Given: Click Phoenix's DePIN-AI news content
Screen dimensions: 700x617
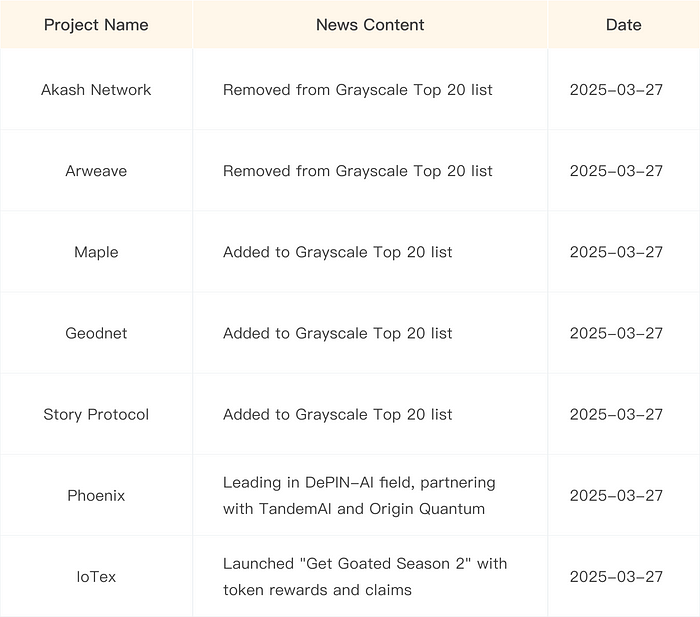Looking at the screenshot, I should tap(359, 495).
